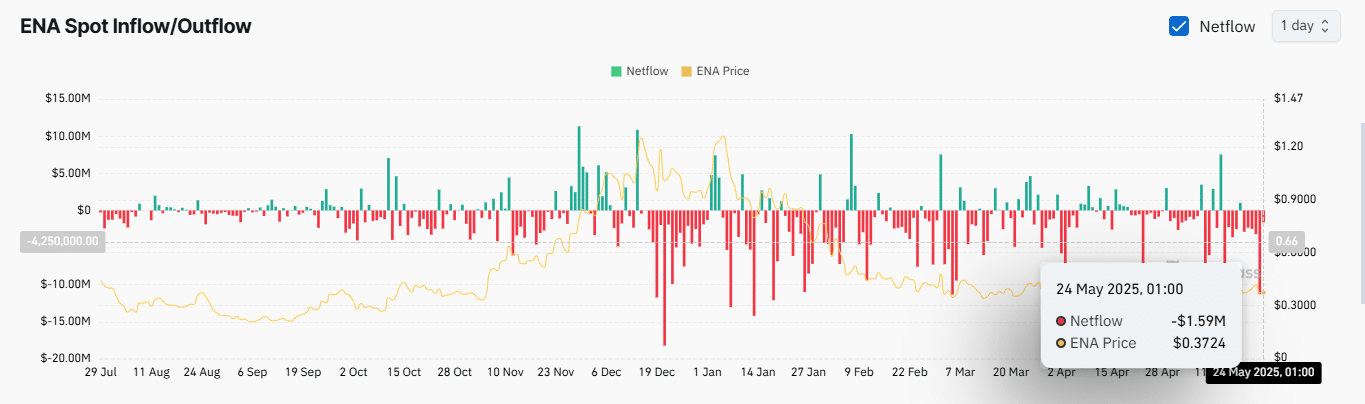This screenshot has height=404, width=1365.
Task: Click the black 24 May 2025 crosshair label
Action: pos(1263,373)
